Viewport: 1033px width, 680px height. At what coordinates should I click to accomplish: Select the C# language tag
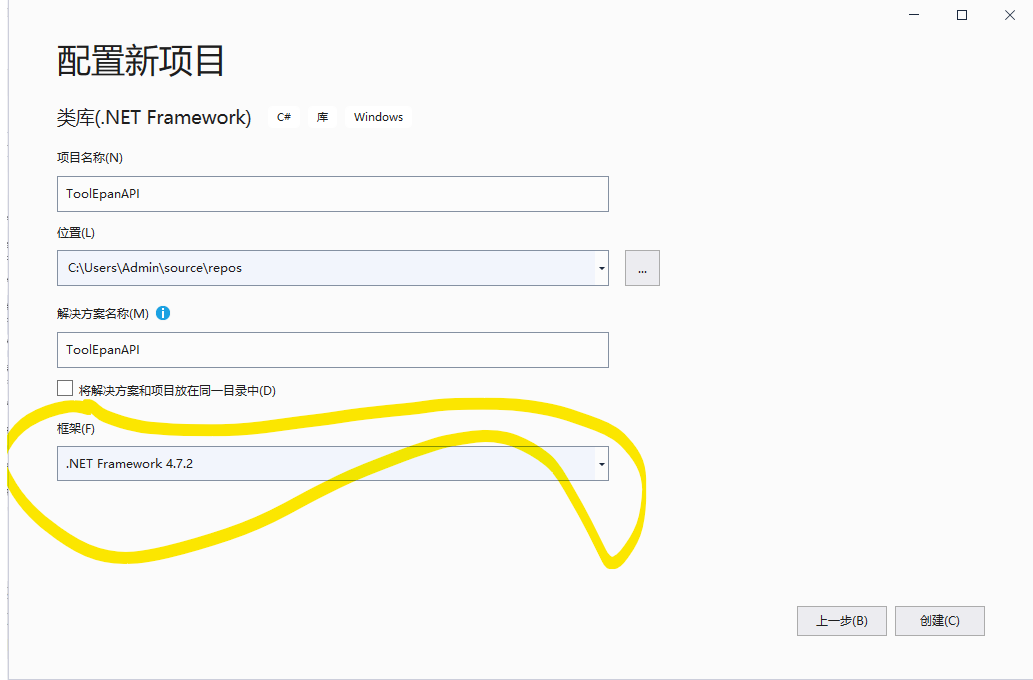283,116
